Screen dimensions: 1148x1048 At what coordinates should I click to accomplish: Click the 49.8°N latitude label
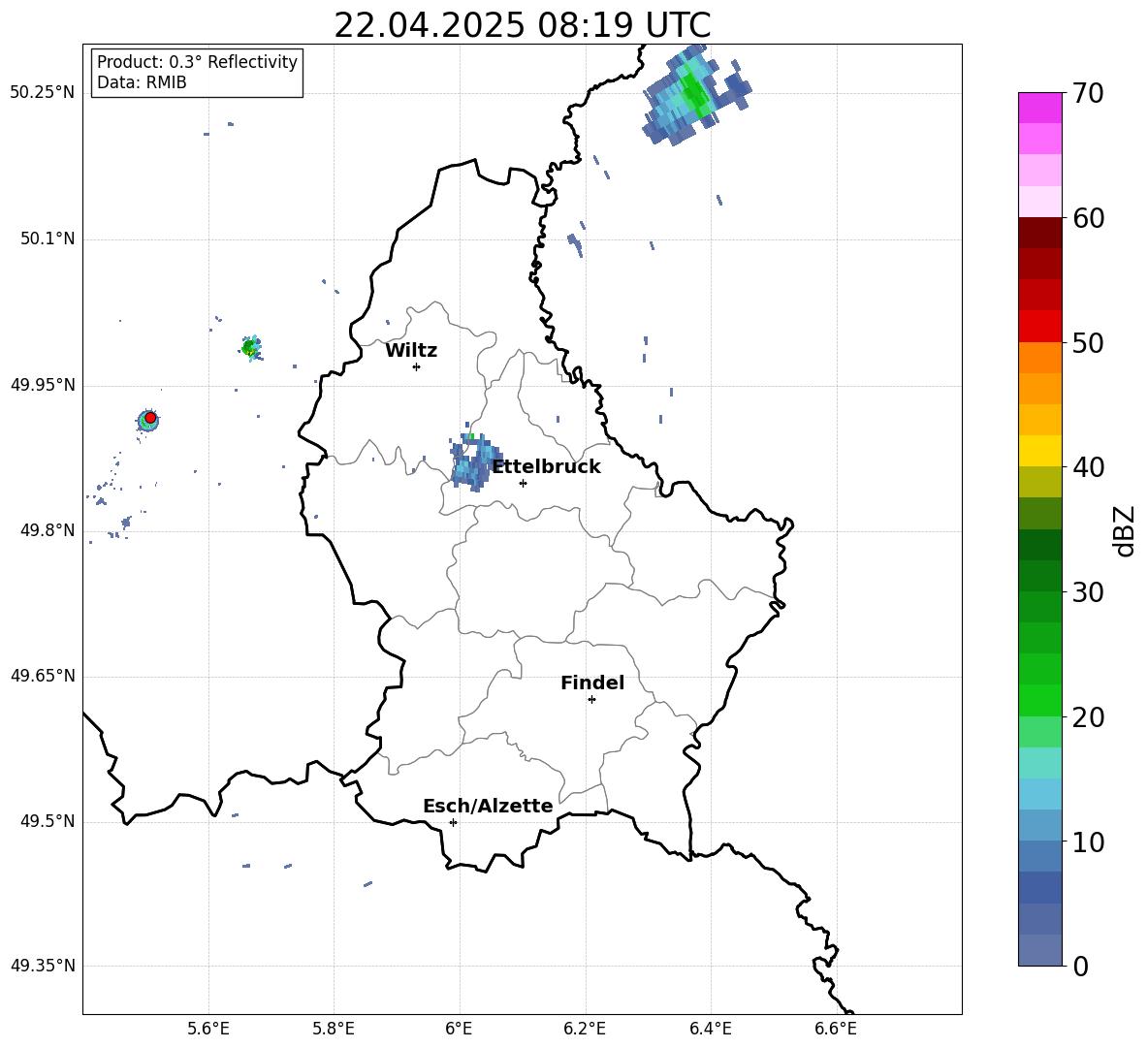47,530
